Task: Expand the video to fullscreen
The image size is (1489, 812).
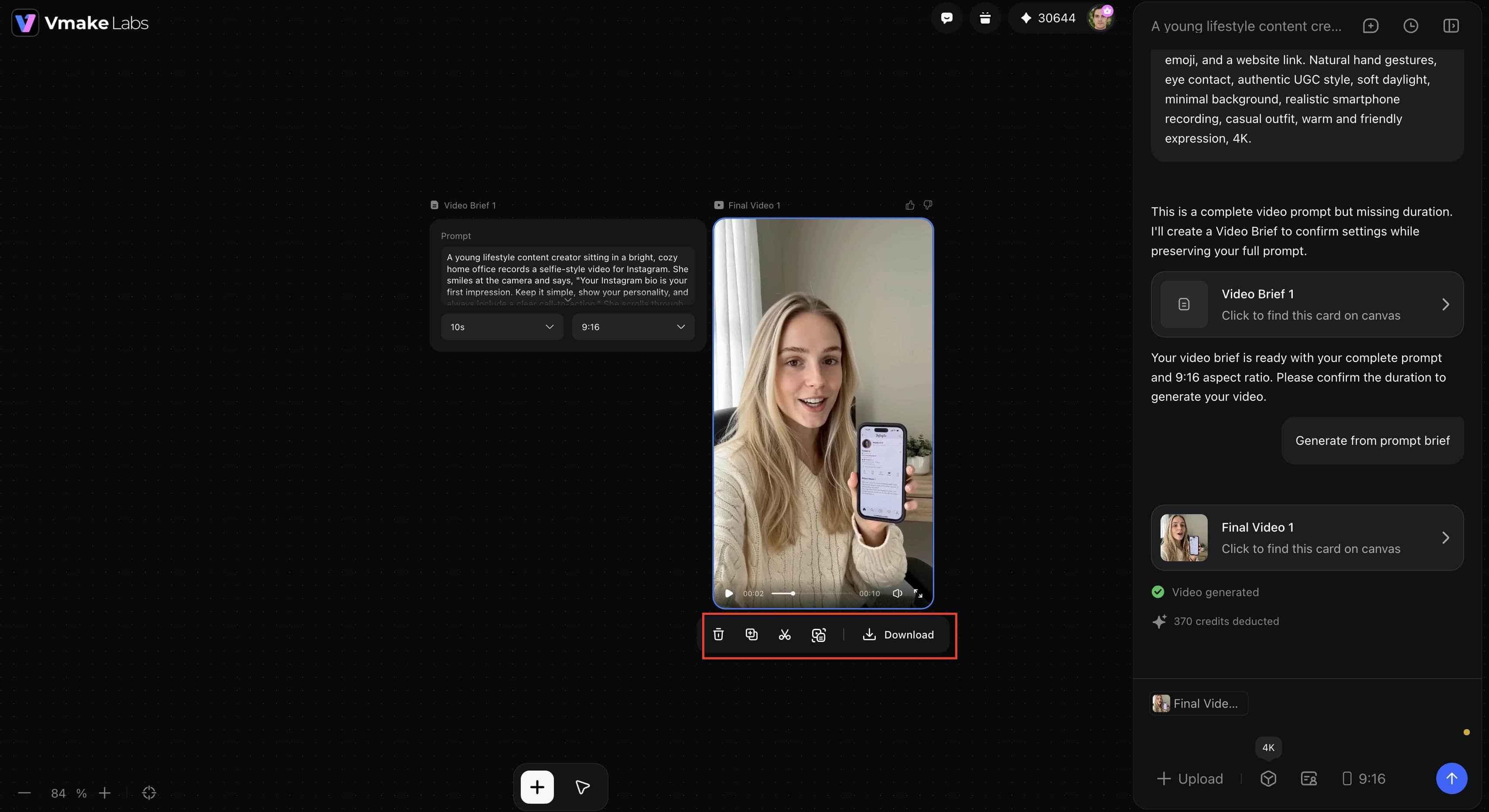Action: (918, 594)
